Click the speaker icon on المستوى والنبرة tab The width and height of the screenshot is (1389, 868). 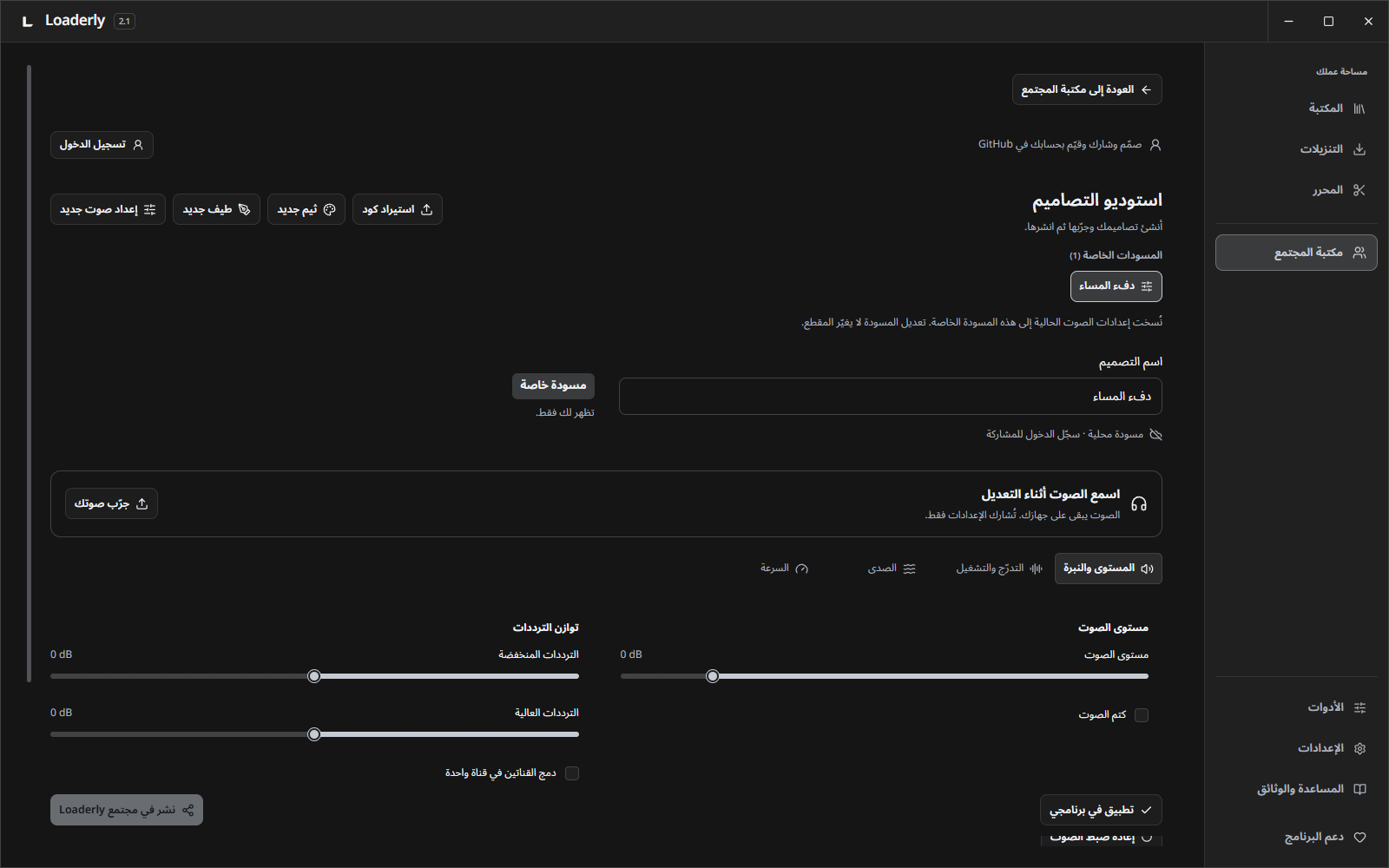(1147, 569)
